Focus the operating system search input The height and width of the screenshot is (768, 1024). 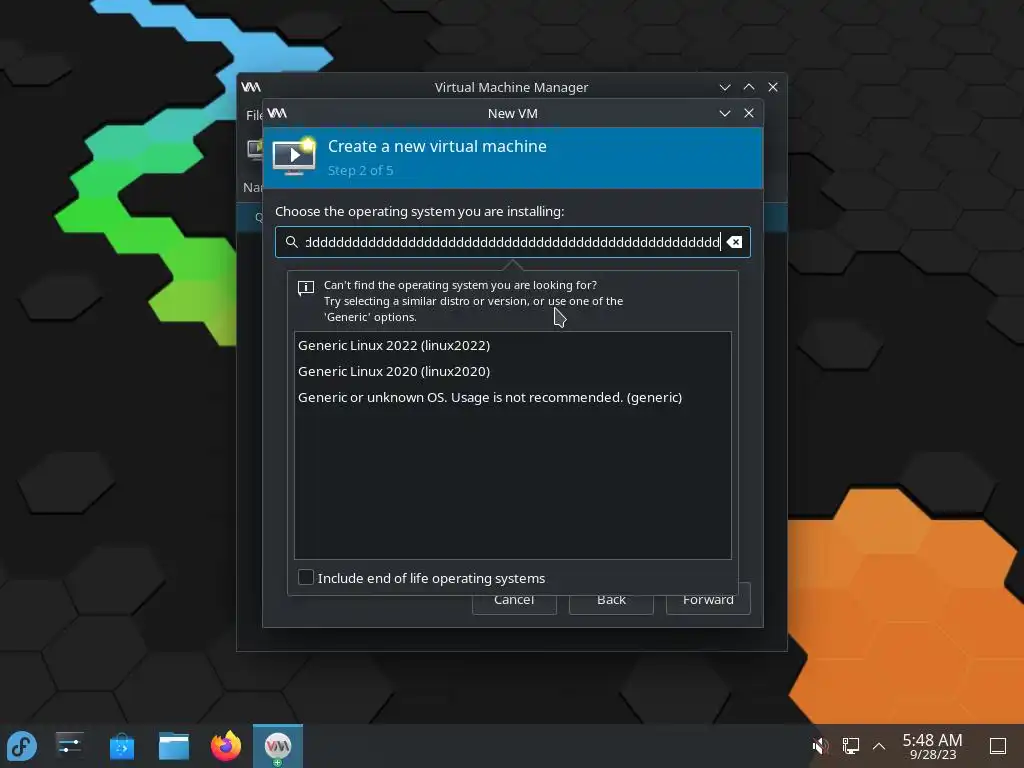pyautogui.click(x=513, y=242)
